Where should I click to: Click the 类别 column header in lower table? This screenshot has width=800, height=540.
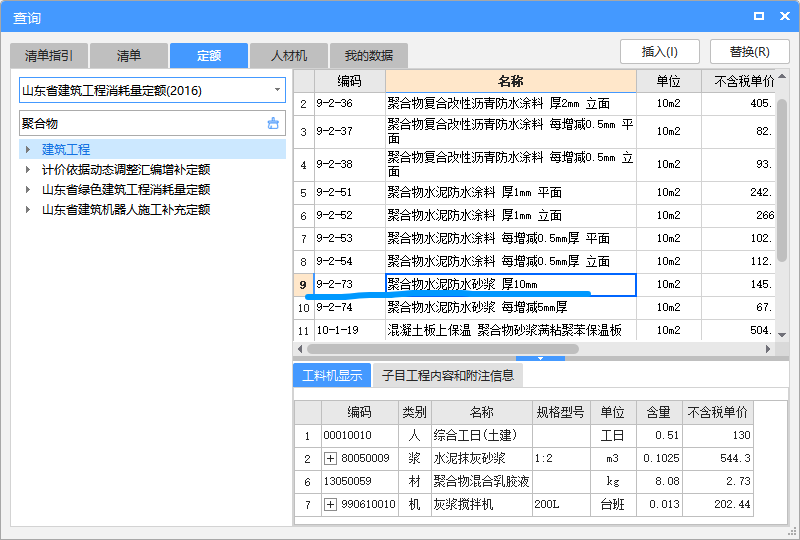414,412
